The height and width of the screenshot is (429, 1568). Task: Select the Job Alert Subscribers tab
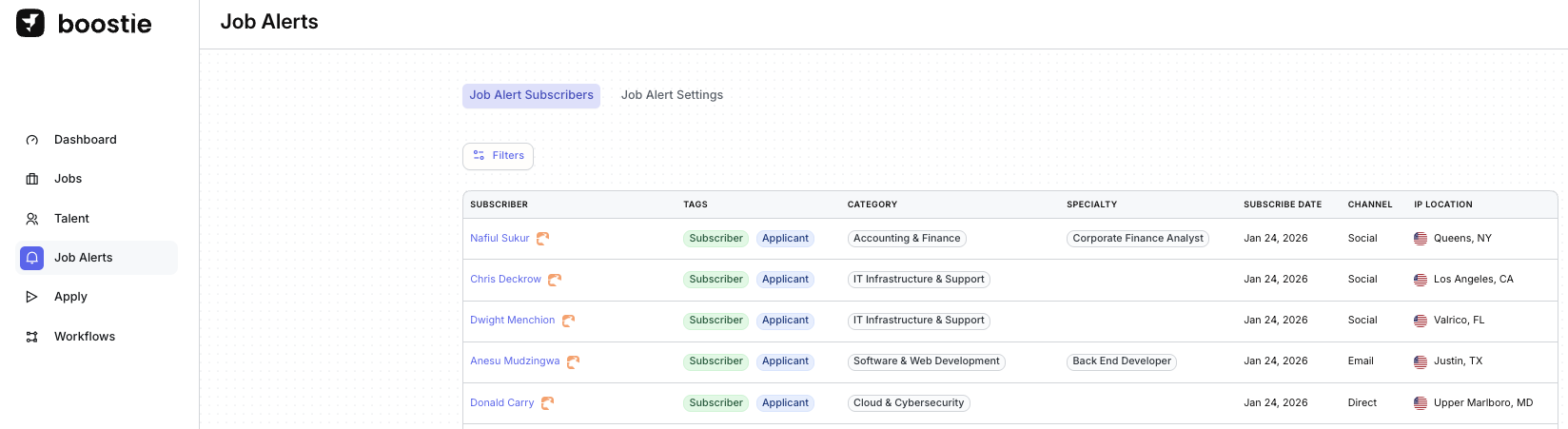(531, 95)
